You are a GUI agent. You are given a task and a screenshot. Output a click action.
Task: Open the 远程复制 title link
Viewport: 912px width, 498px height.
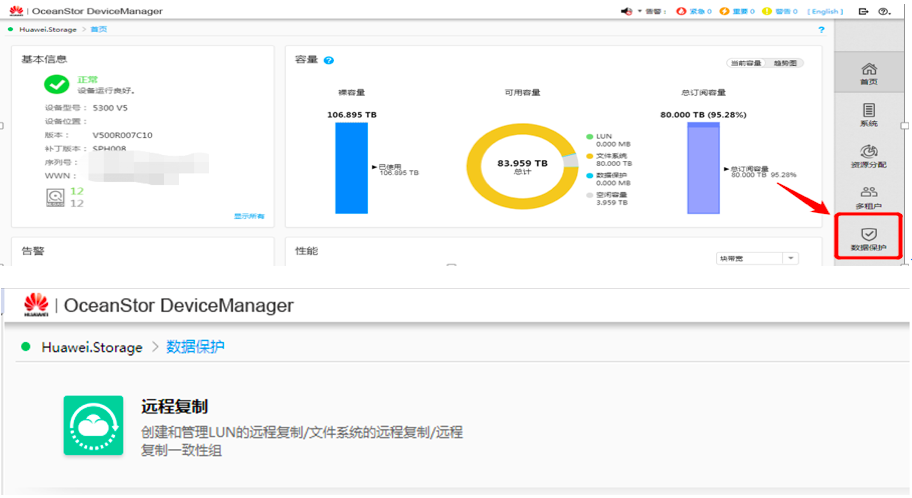click(x=174, y=407)
